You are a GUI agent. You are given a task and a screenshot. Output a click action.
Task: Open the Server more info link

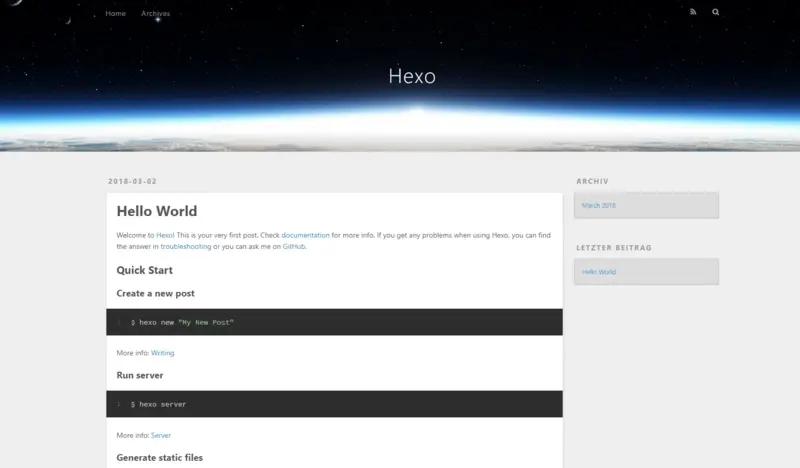(161, 435)
